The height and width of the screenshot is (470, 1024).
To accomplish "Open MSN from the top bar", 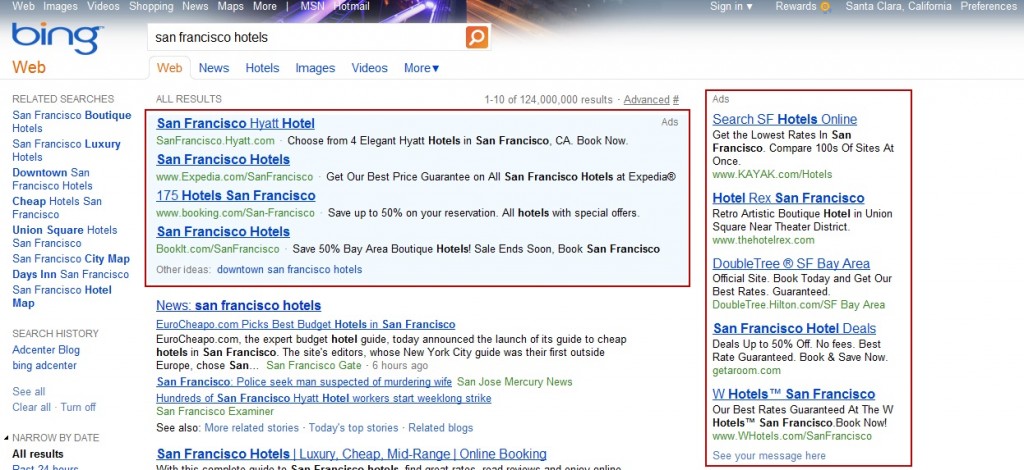I will point(312,7).
